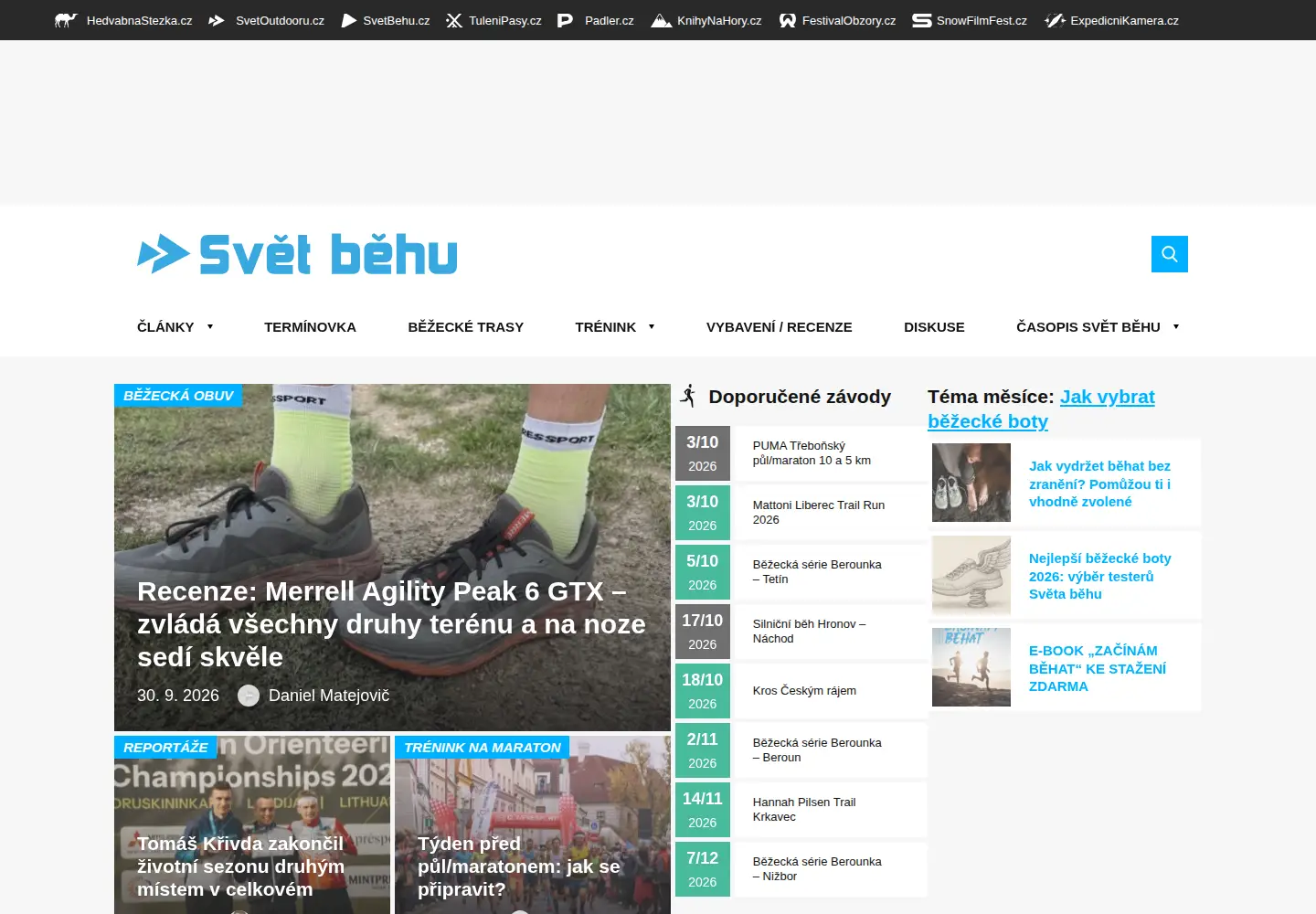Click the FestivalObzory.cz icon
This screenshot has height=914, width=1316.
click(x=788, y=20)
